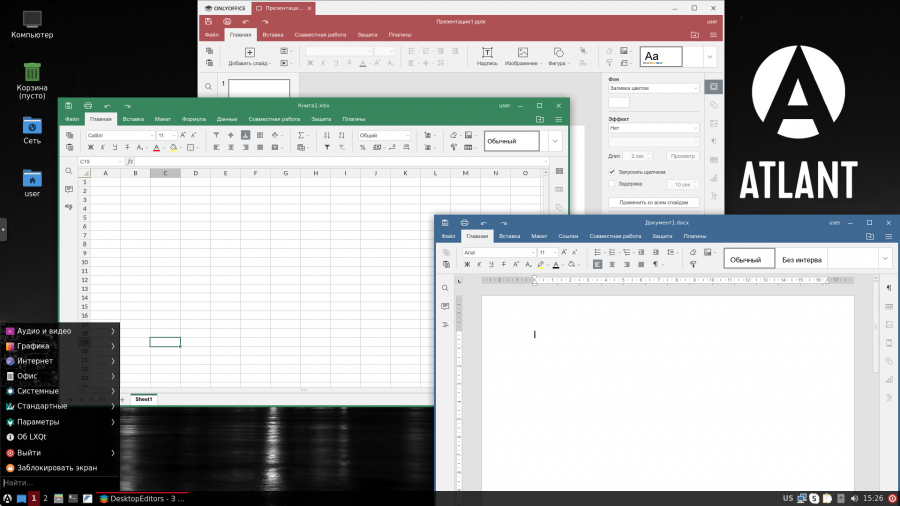Print the document in the blue window
This screenshot has height=506, width=900.
click(x=464, y=223)
